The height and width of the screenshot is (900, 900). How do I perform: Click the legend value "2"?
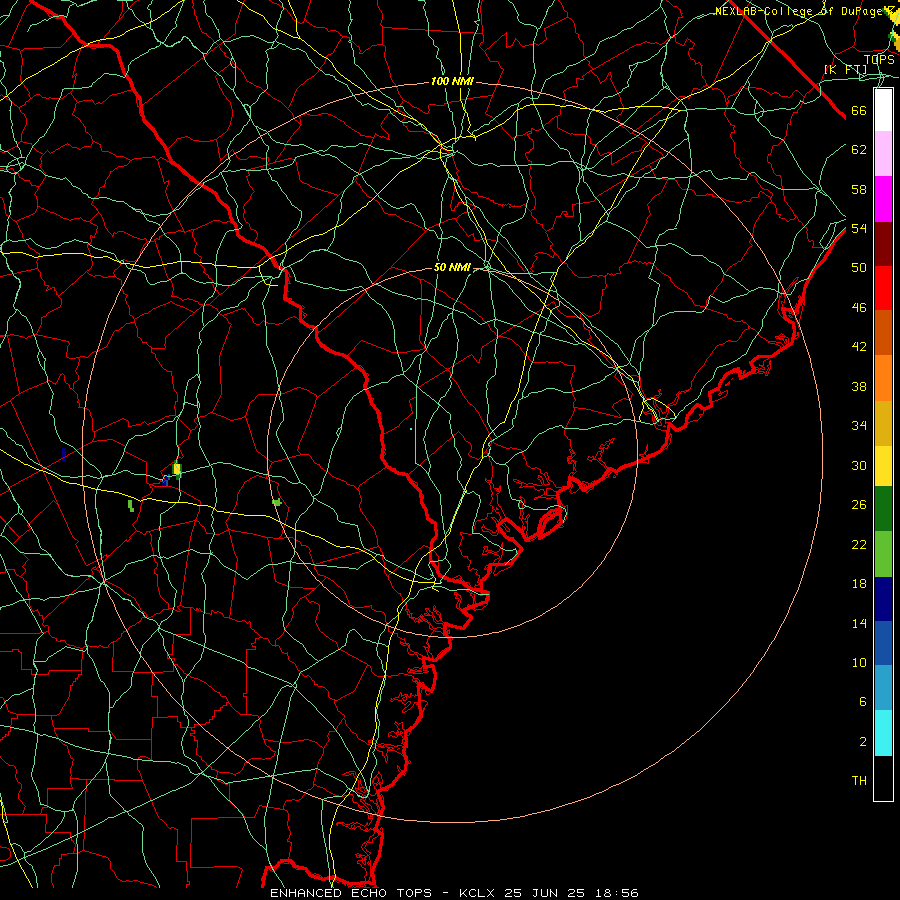pos(863,742)
